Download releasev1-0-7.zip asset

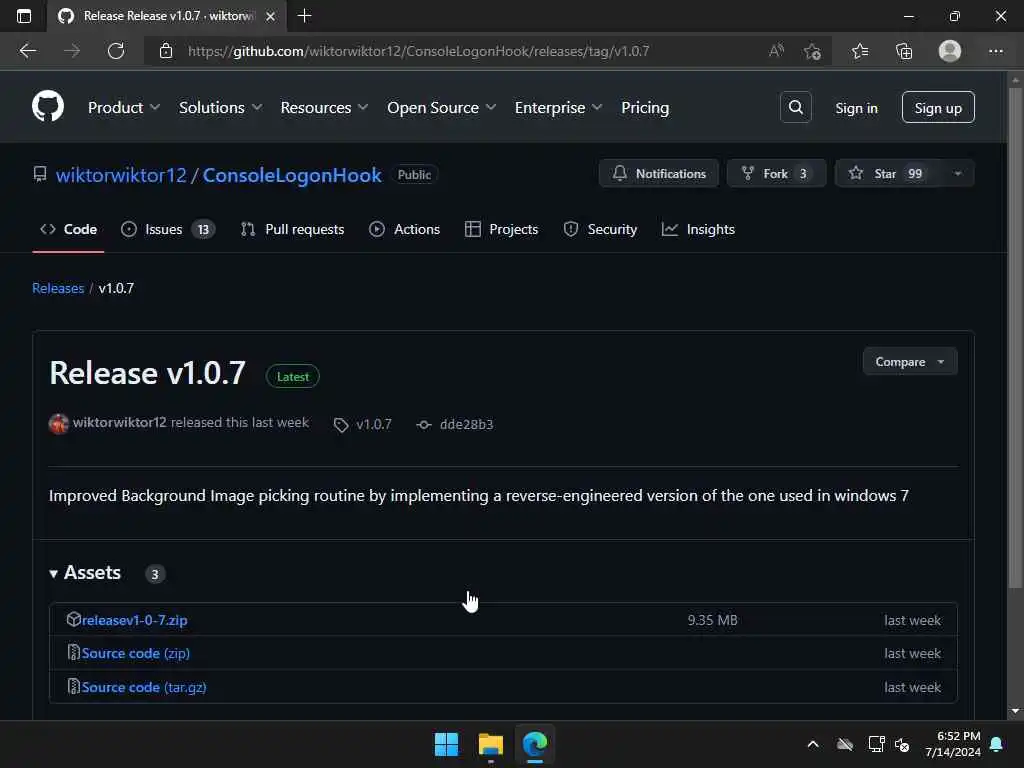(x=135, y=620)
